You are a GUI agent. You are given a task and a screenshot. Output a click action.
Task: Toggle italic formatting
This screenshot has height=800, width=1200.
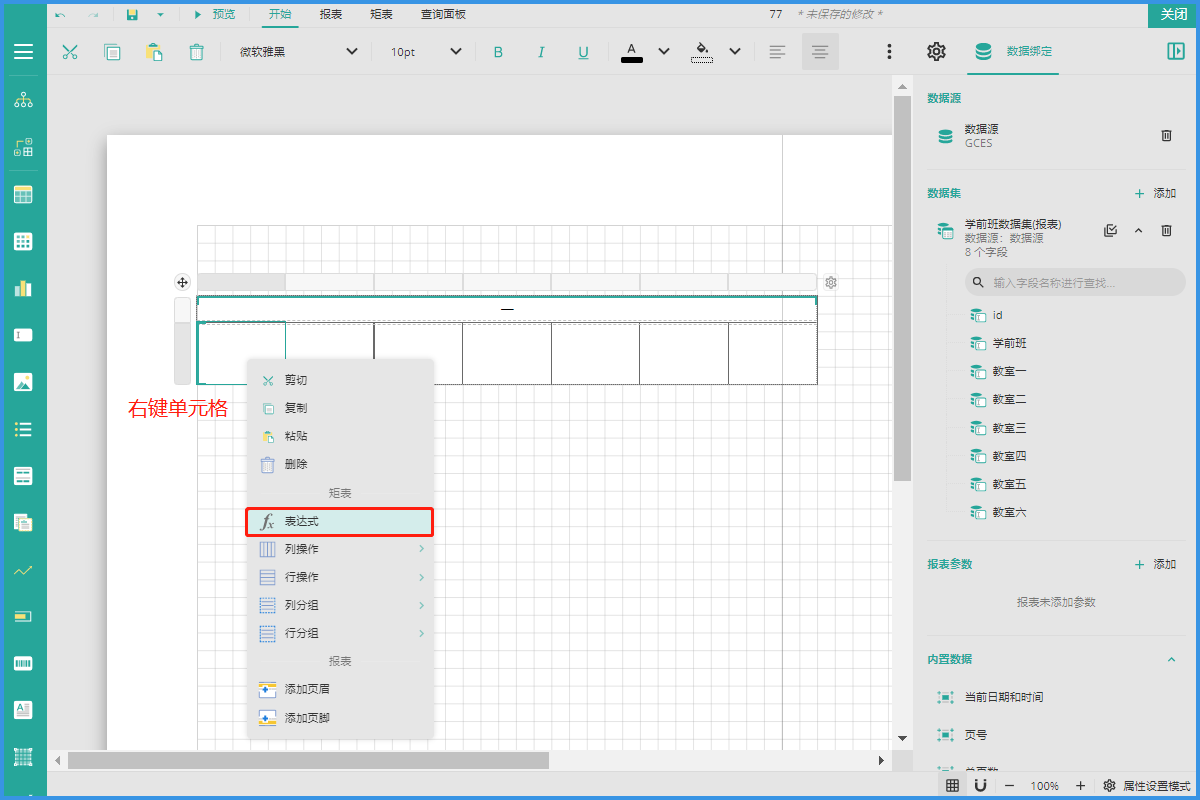click(541, 52)
